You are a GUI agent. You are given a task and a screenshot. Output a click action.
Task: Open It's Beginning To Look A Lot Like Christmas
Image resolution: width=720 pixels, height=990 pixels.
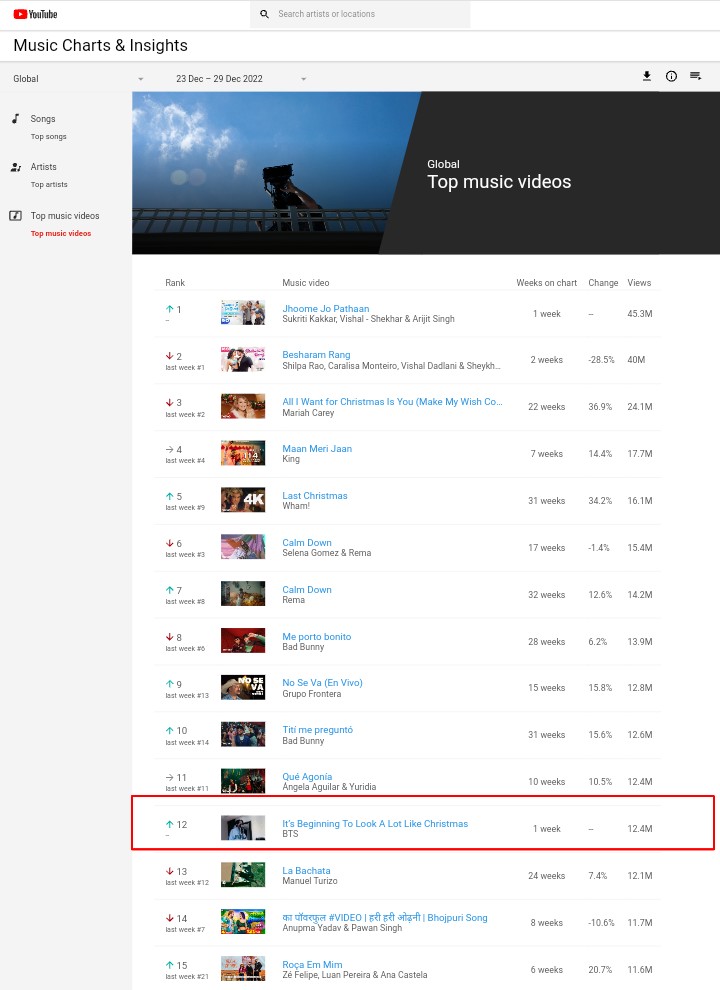pos(375,823)
